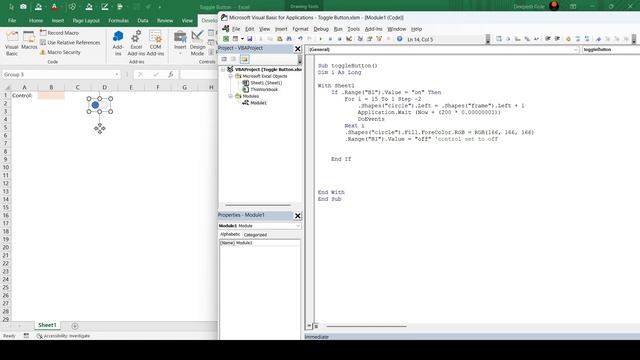Open the Tools menu in VBA editor
Viewport: 640px width, 360px height.
tap(353, 29)
